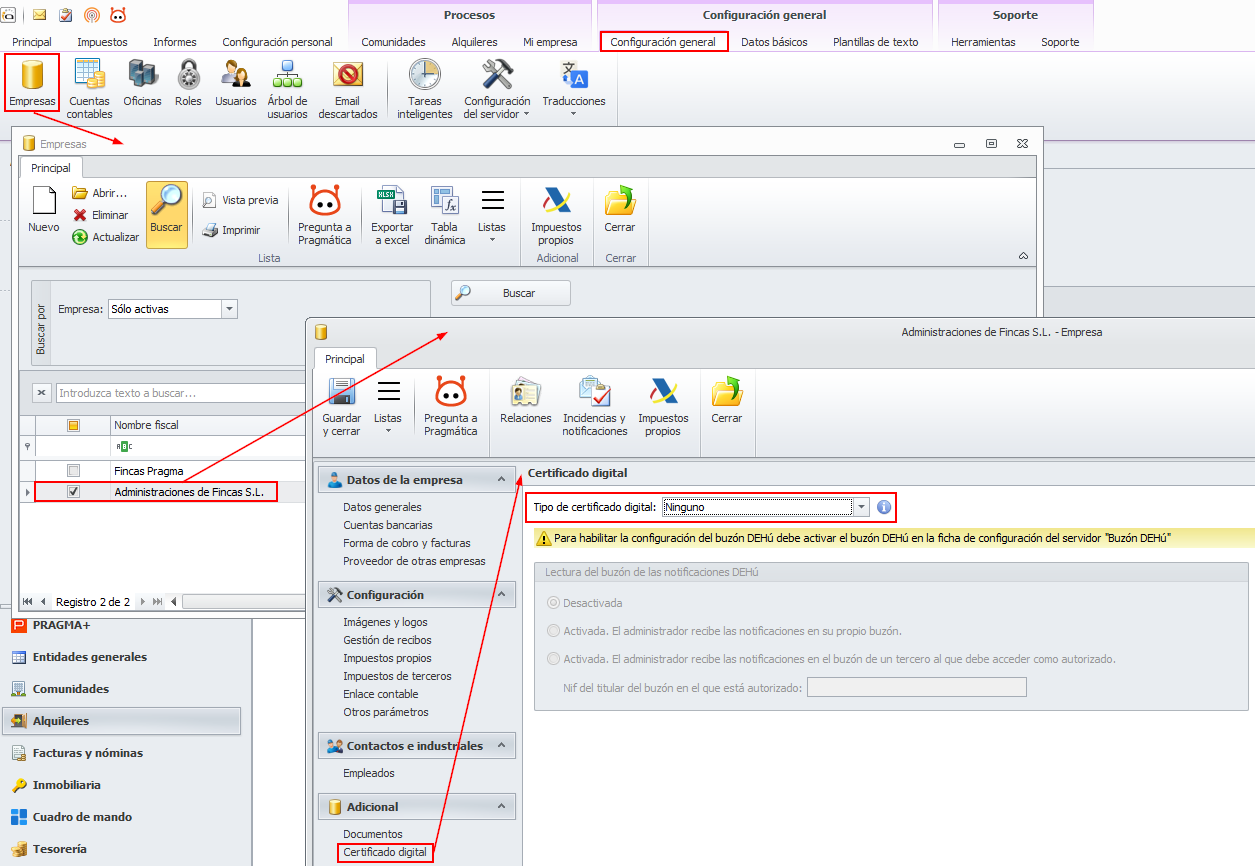The height and width of the screenshot is (866, 1255).
Task: Open Cuentas bancarias
Action: pyautogui.click(x=388, y=525)
